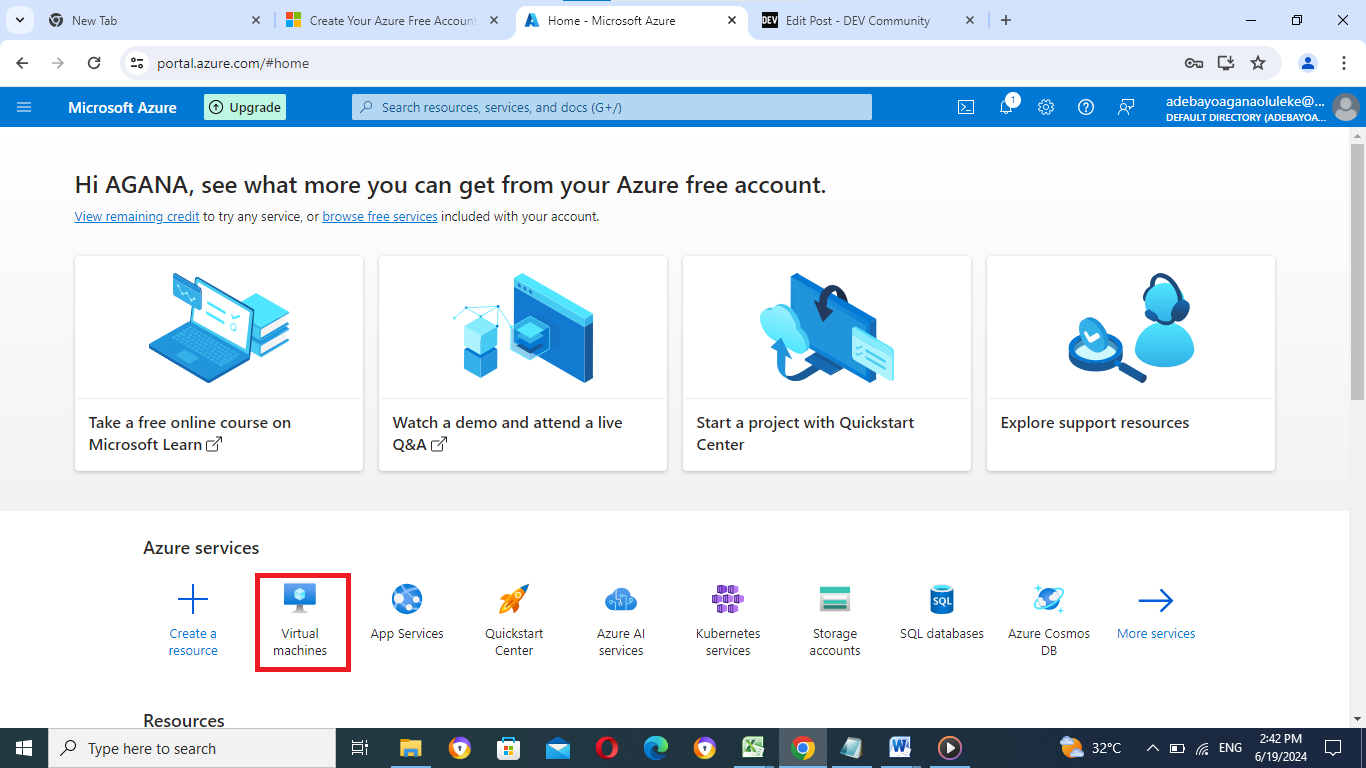1366x768 pixels.
Task: Reload the Azure portal page
Action: tap(94, 63)
